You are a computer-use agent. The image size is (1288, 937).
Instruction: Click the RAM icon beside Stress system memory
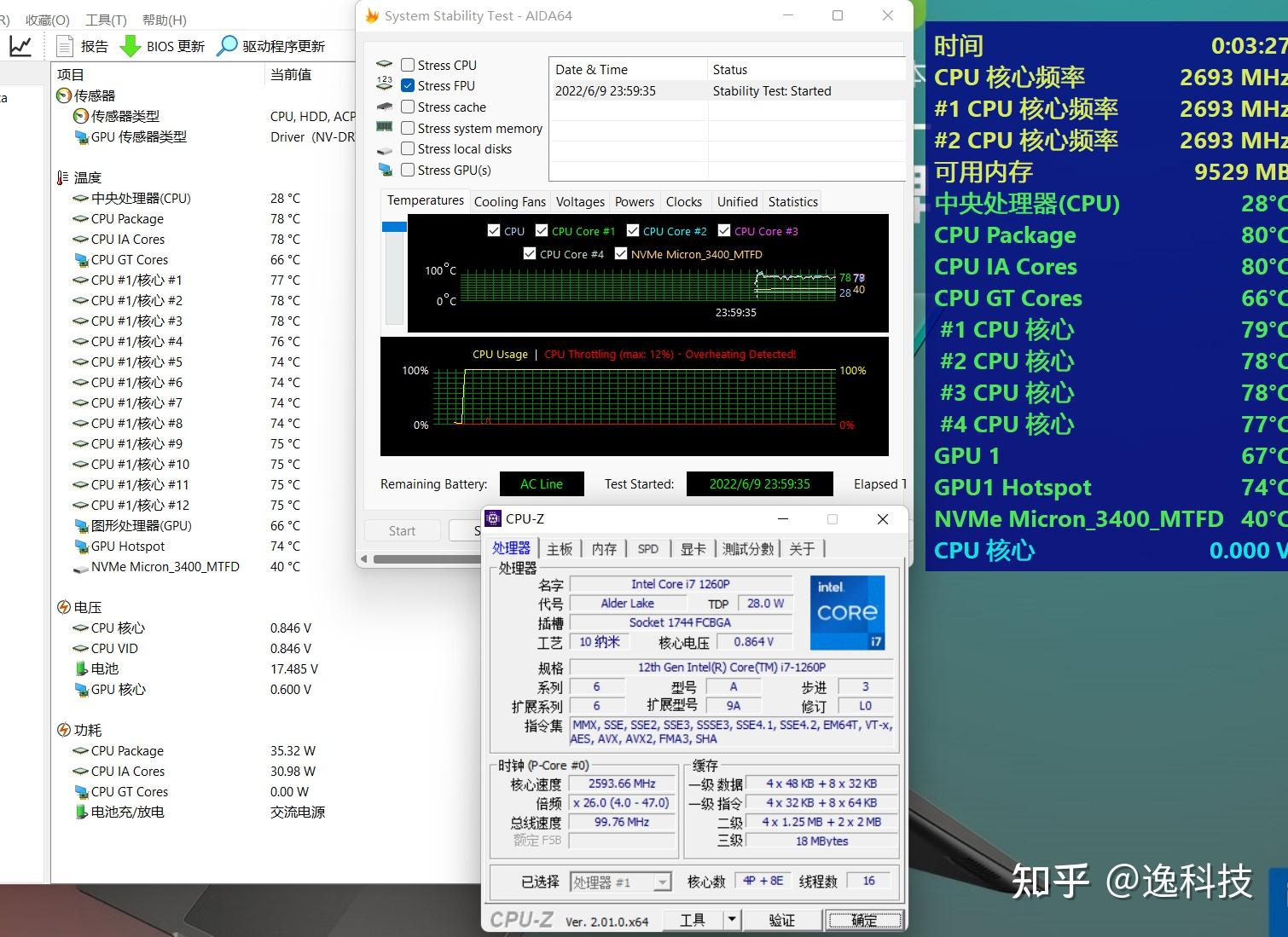coord(386,127)
